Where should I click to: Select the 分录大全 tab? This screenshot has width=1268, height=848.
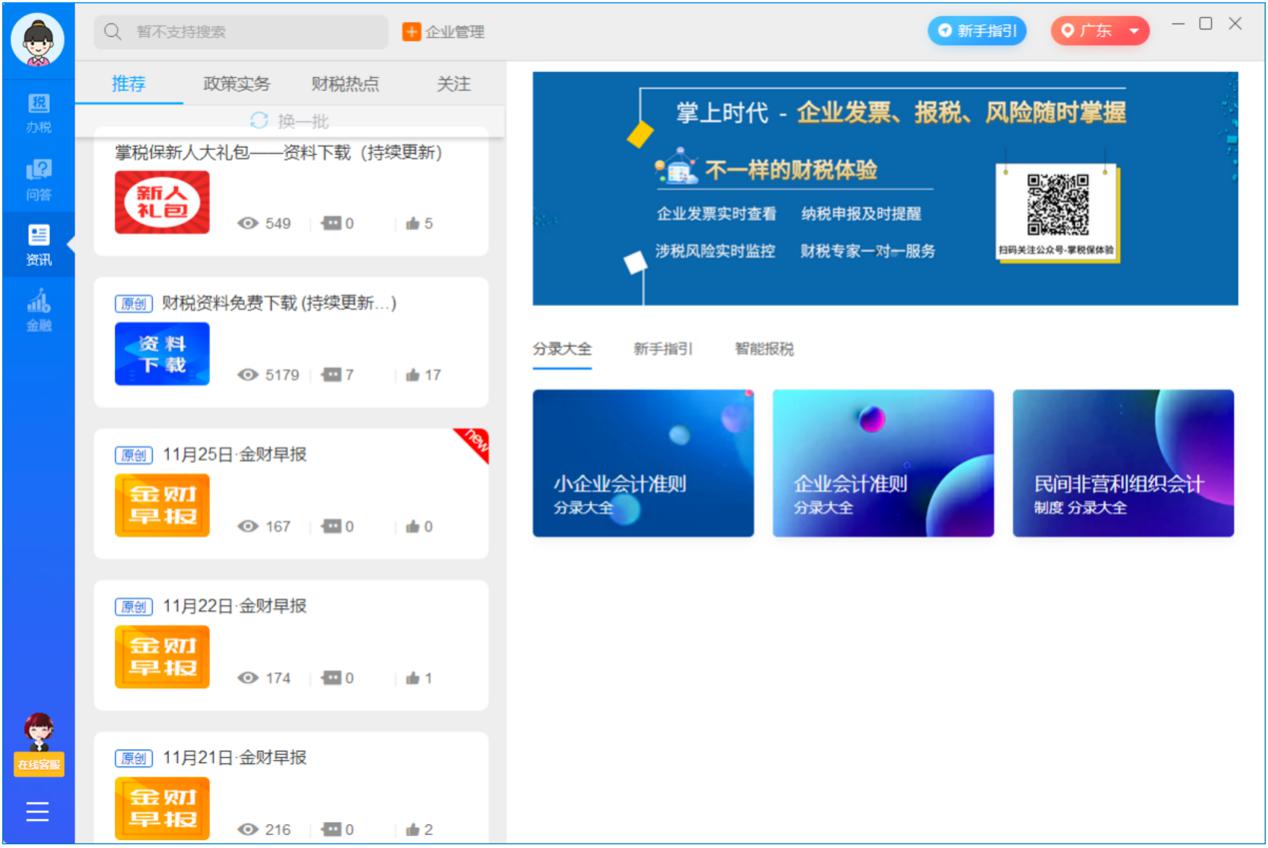click(562, 349)
